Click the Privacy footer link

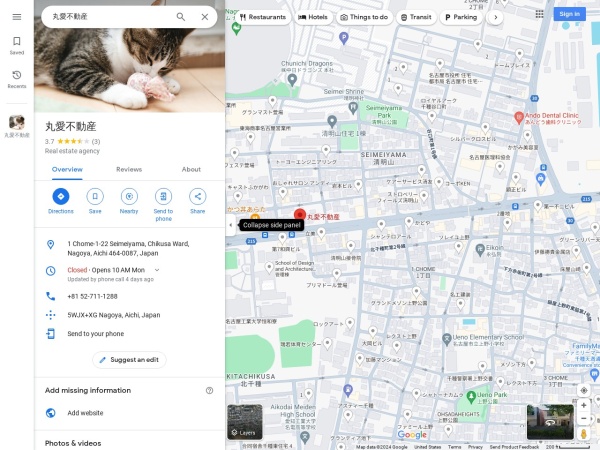(475, 447)
